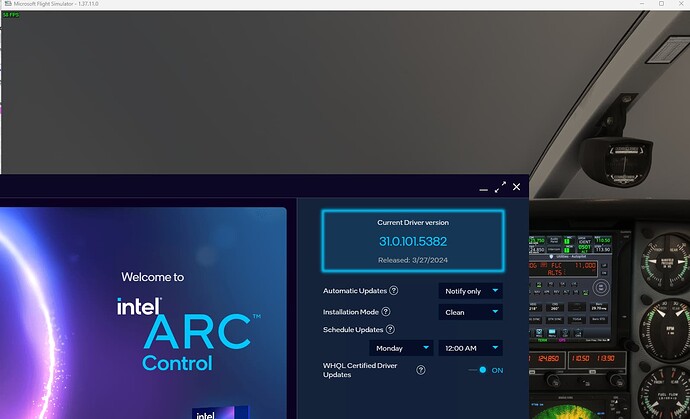Open the schedule day 'Monday' dropdown

(x=401, y=348)
